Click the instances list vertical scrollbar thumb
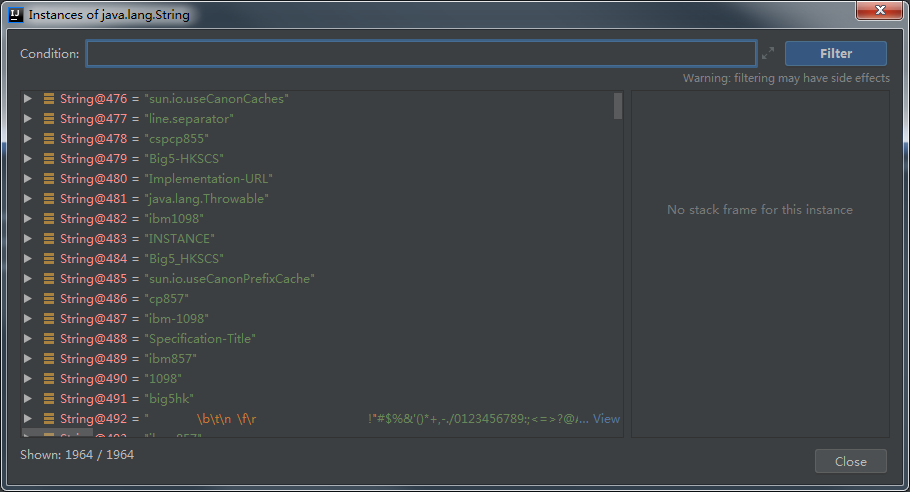910x492 pixels. (x=618, y=106)
